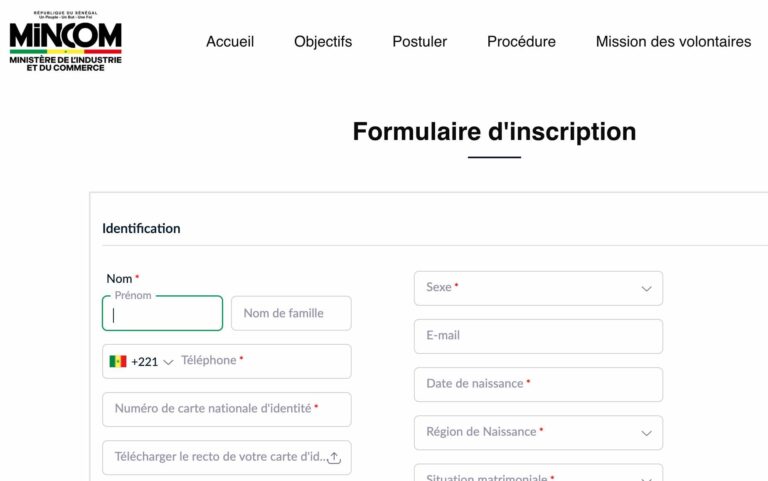768x481 pixels.
Task: Click the E-mail input field
Action: coord(538,336)
